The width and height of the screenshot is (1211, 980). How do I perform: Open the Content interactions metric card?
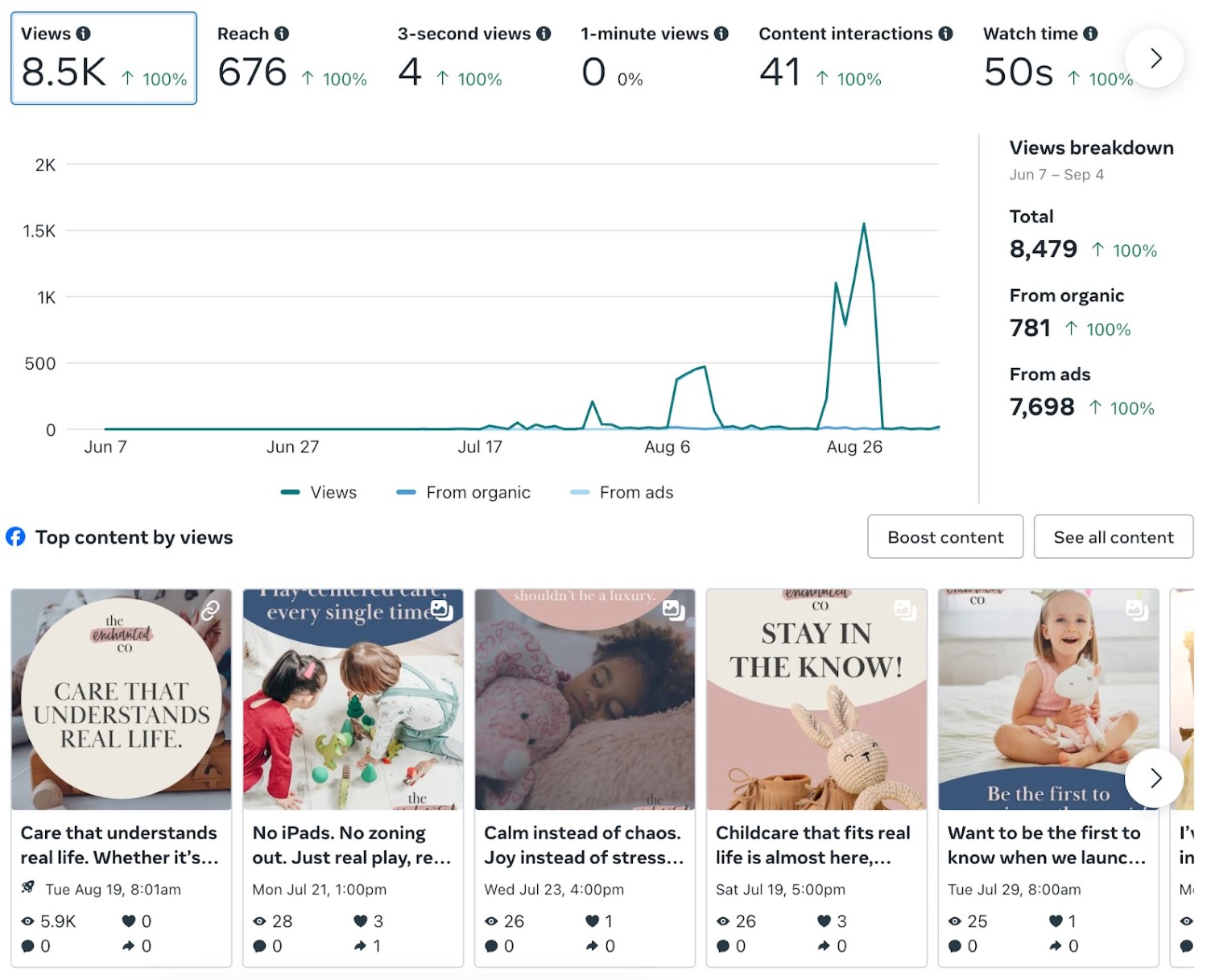point(855,58)
